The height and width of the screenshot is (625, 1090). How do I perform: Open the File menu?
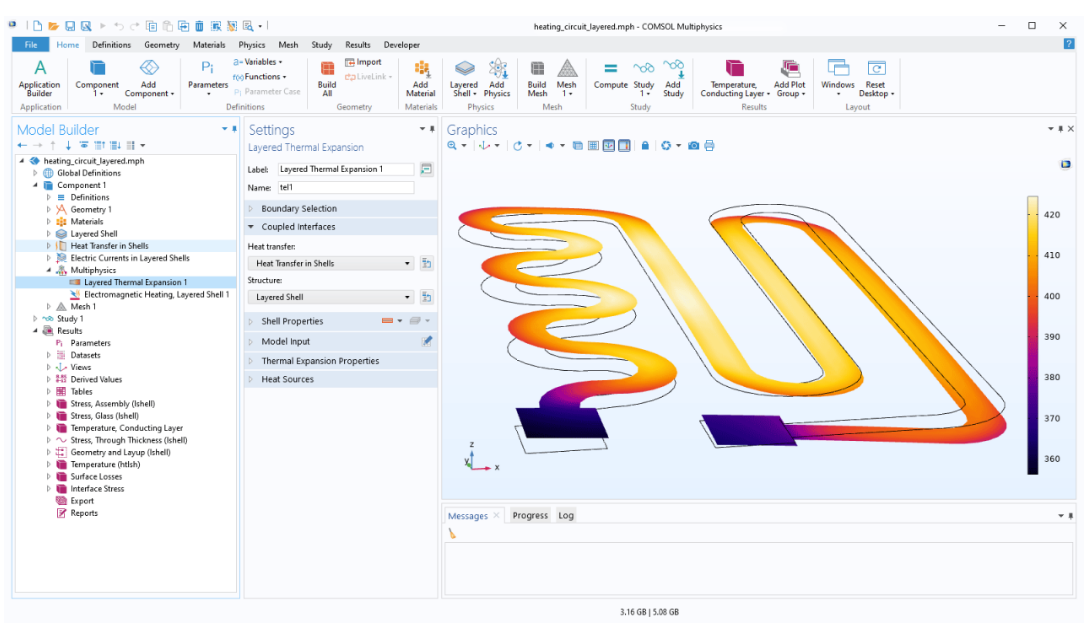tap(31, 44)
